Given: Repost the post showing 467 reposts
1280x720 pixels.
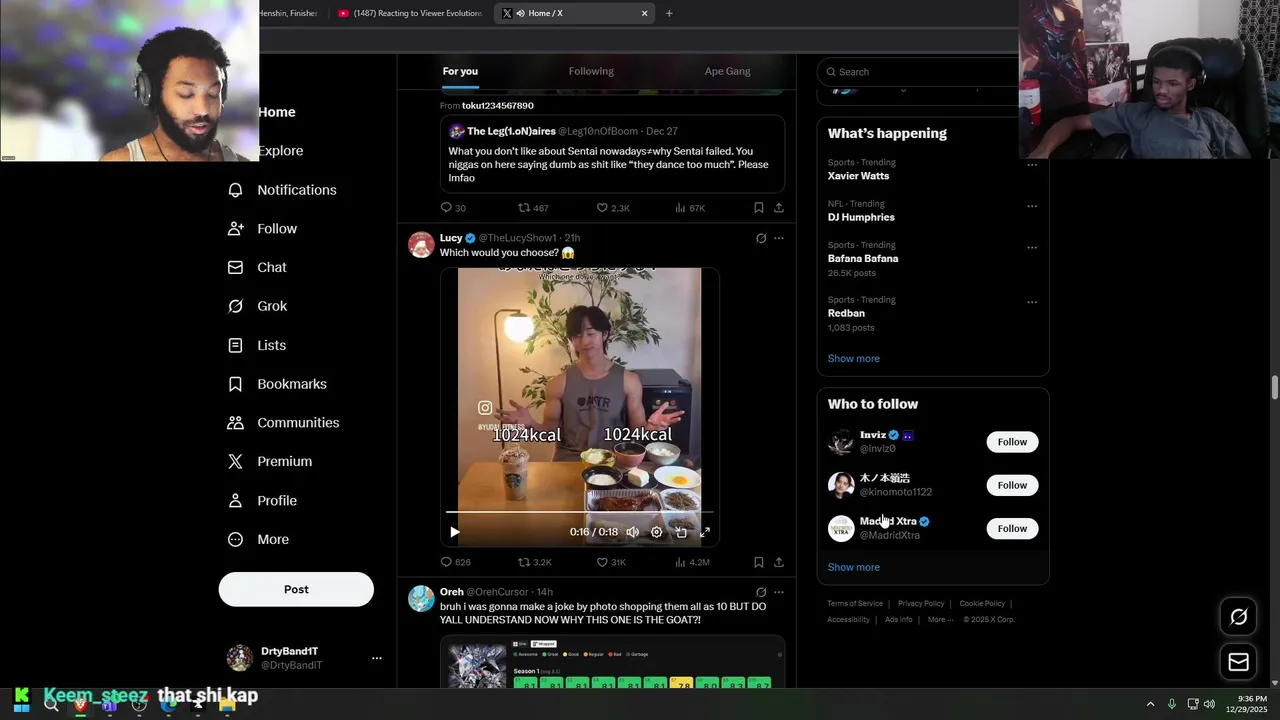Looking at the screenshot, I should (533, 208).
